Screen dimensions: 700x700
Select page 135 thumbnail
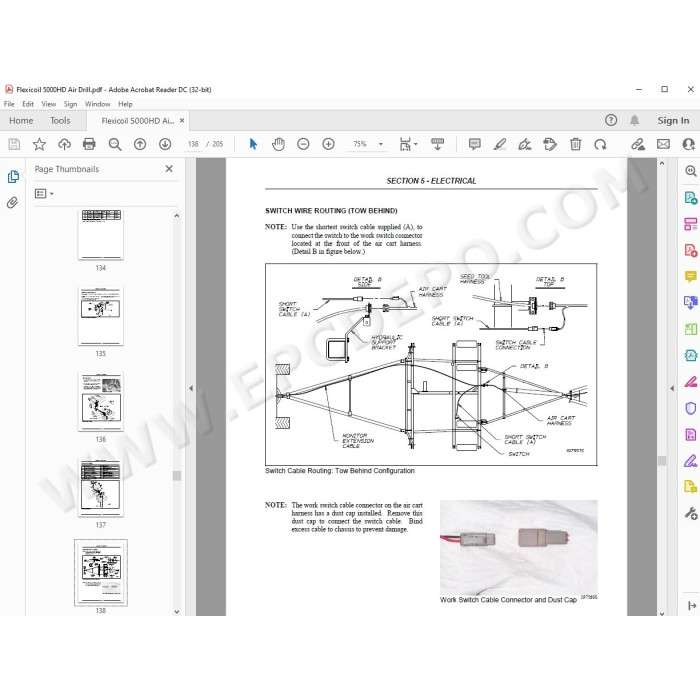[x=100, y=316]
